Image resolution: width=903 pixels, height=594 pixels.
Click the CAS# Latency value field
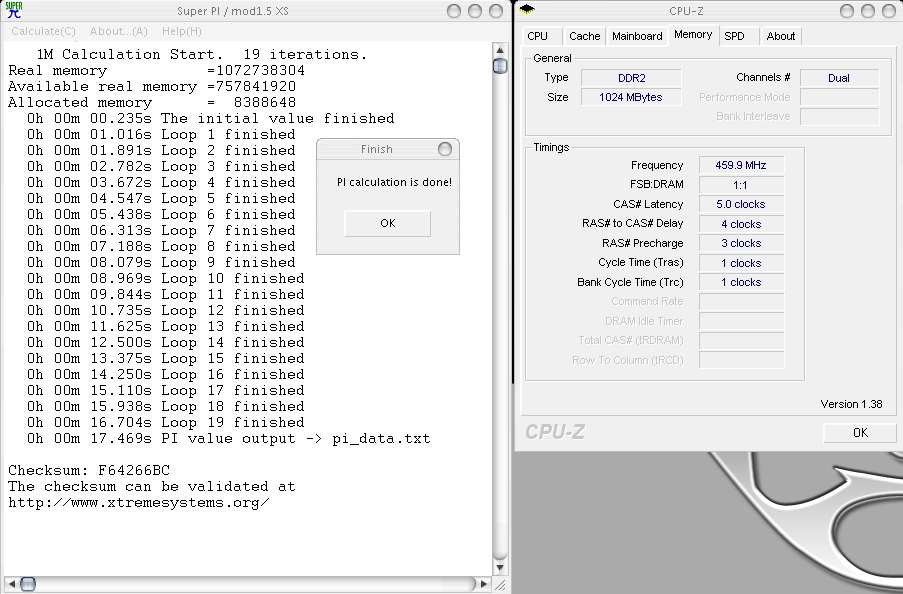pos(740,204)
